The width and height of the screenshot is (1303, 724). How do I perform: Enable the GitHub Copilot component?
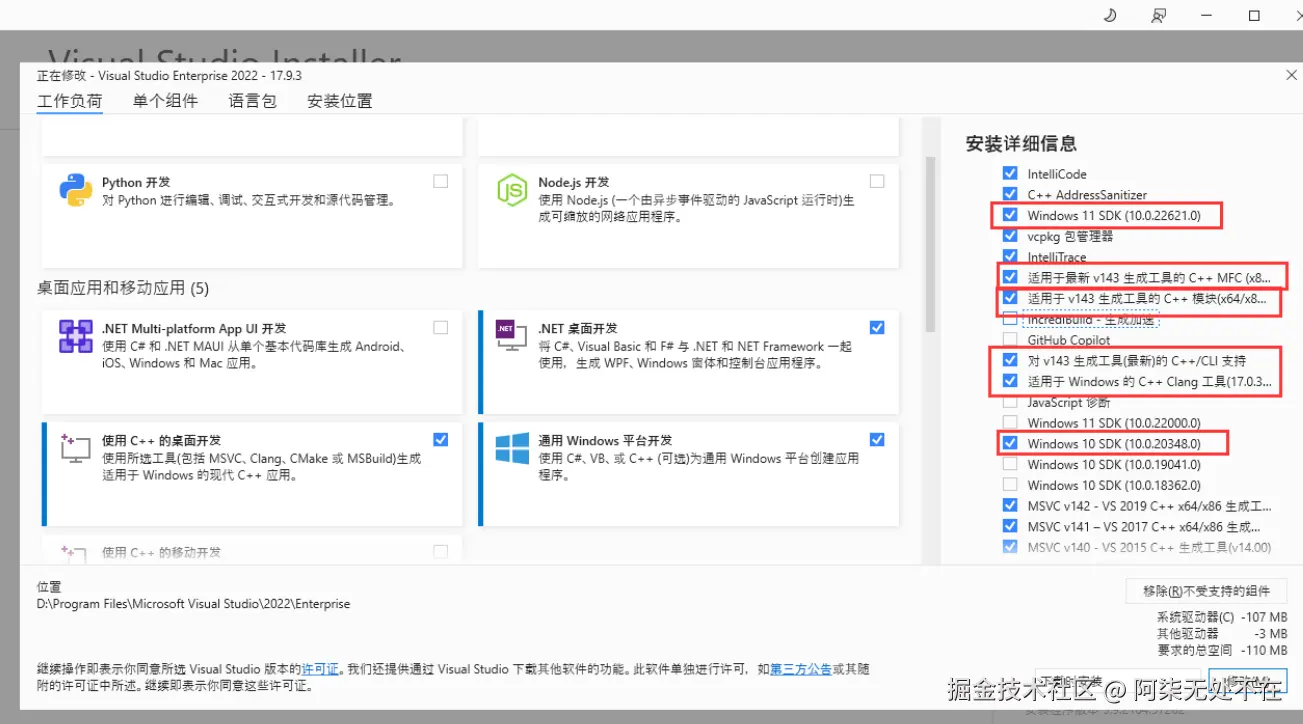(x=1010, y=340)
